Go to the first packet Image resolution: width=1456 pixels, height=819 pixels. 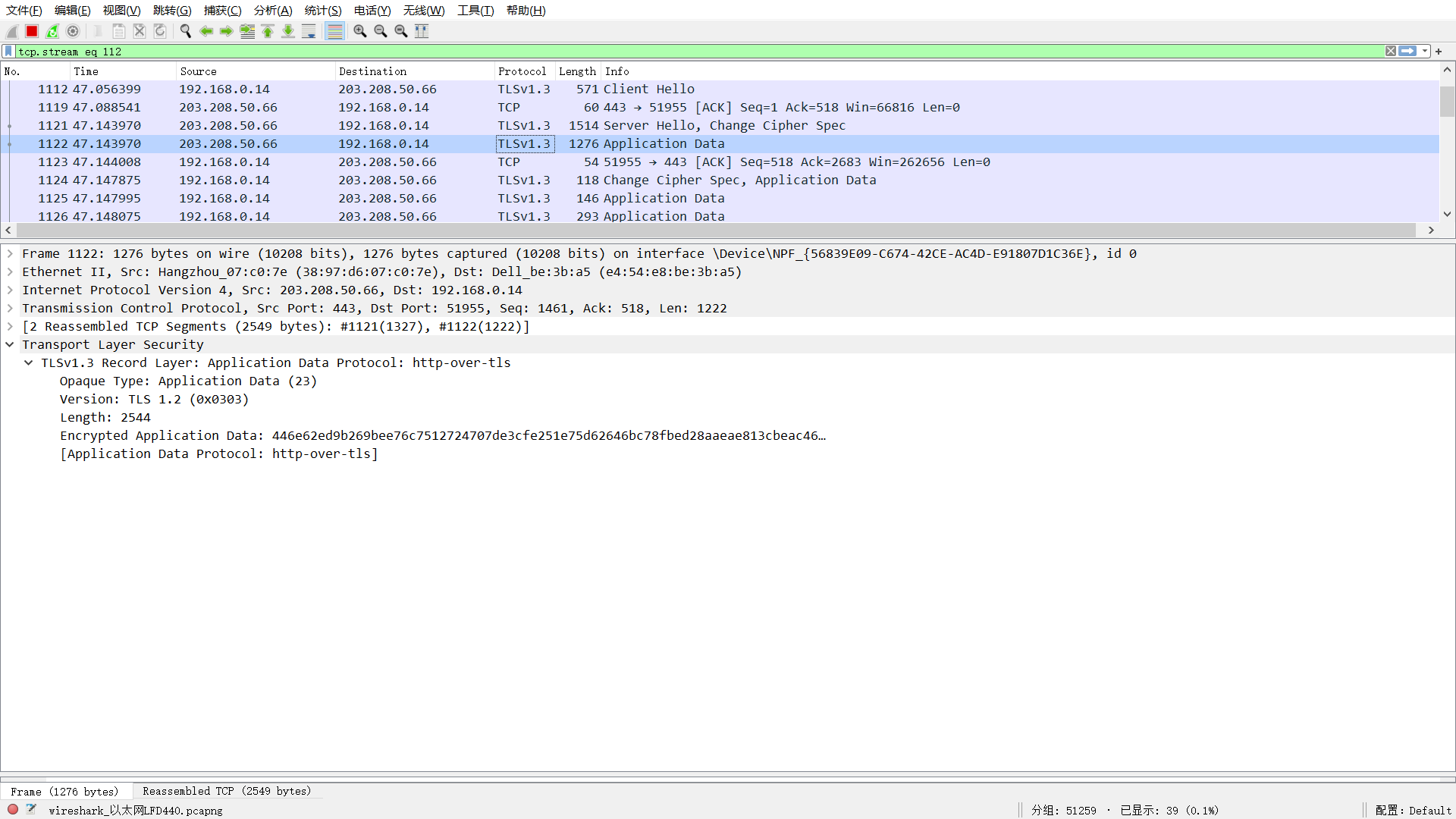[x=268, y=31]
